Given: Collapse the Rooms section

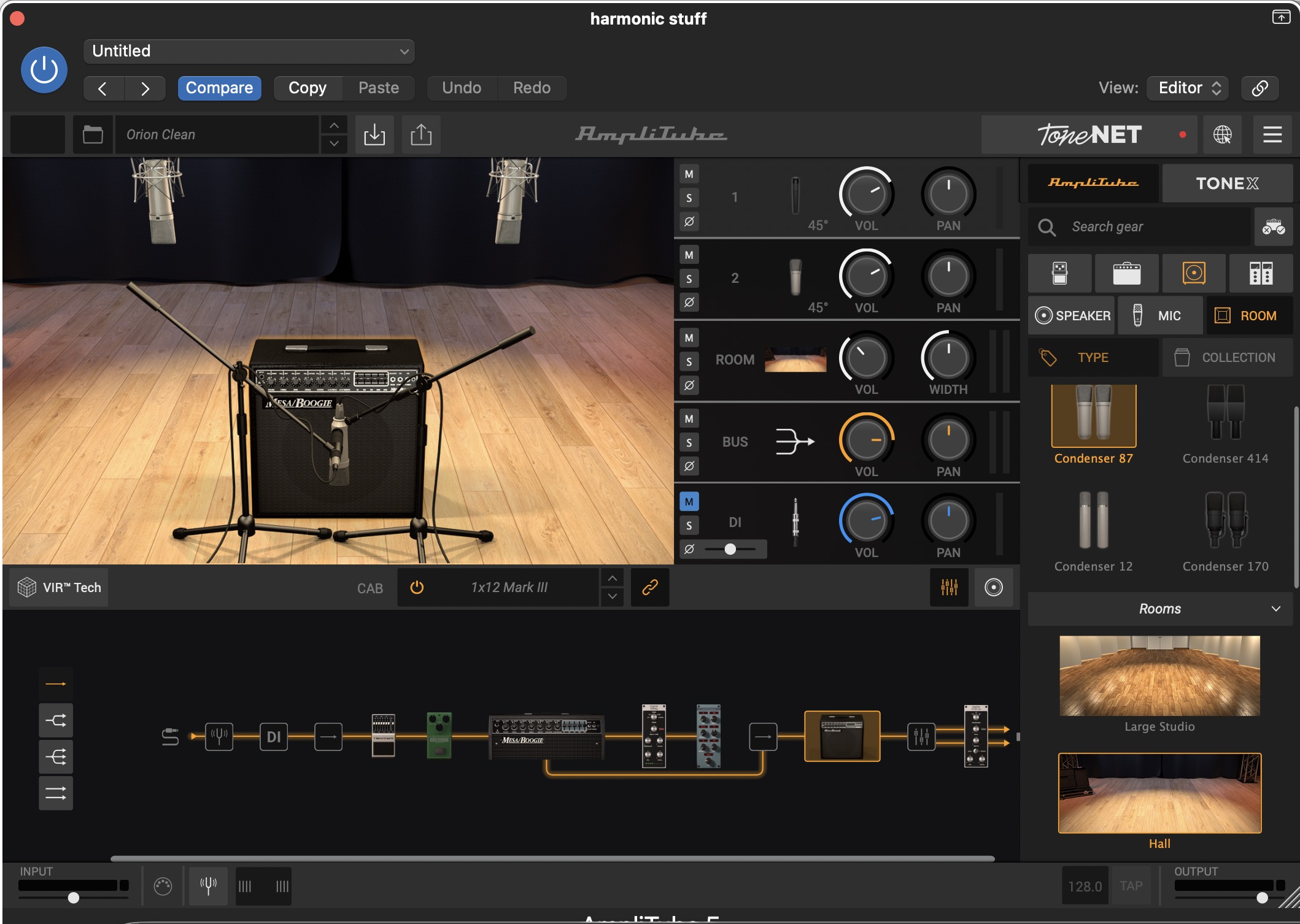Looking at the screenshot, I should click(x=1276, y=609).
